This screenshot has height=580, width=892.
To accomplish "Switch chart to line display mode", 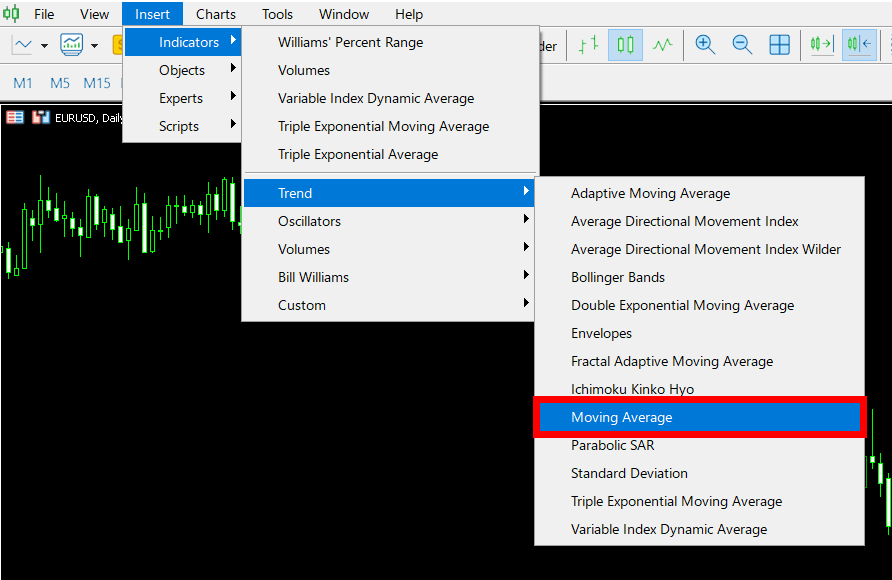I will (x=661, y=44).
